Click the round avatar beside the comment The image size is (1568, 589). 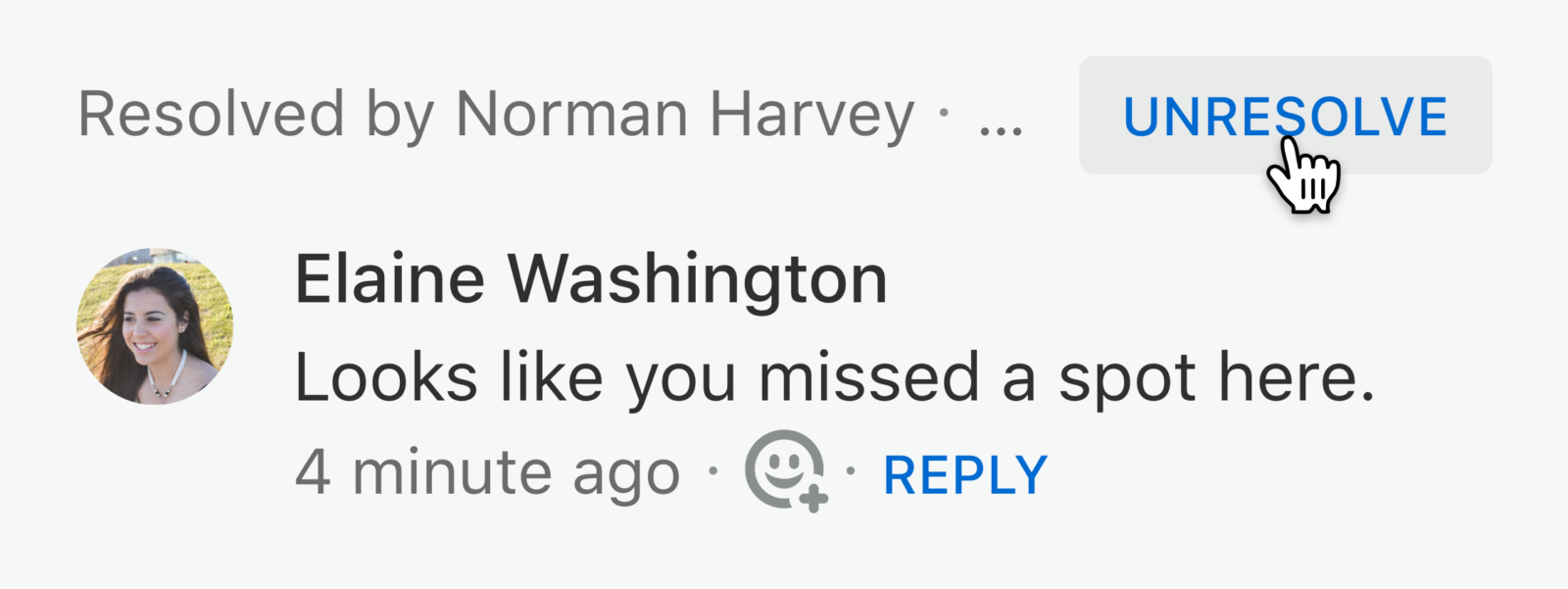tap(155, 326)
